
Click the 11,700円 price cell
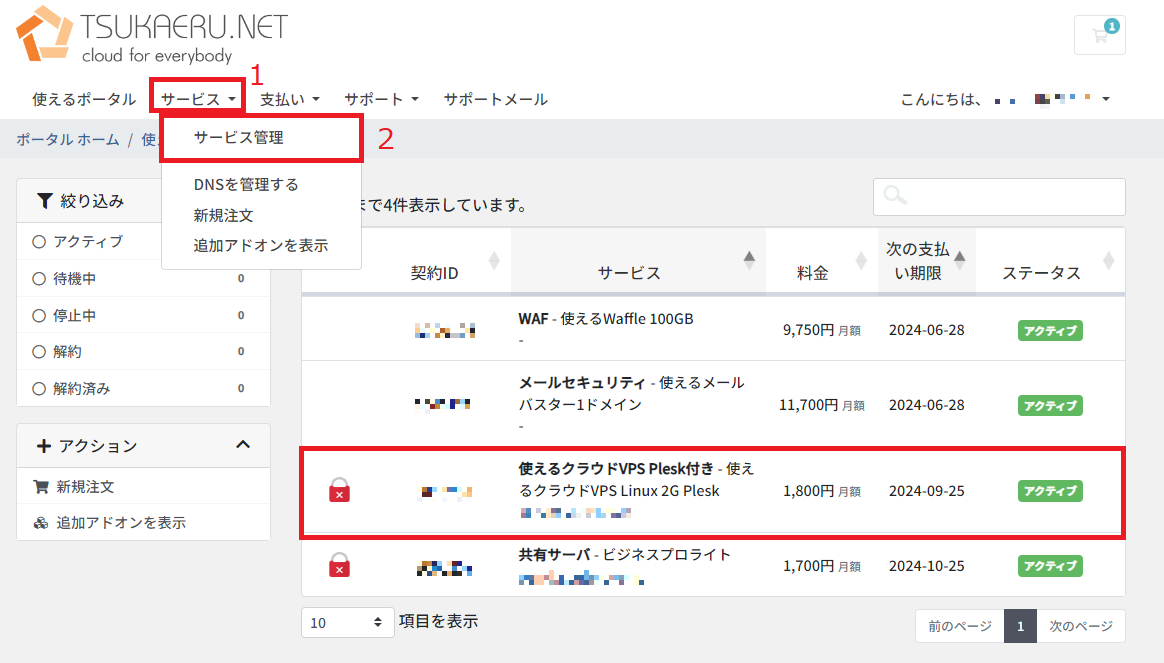(822, 405)
